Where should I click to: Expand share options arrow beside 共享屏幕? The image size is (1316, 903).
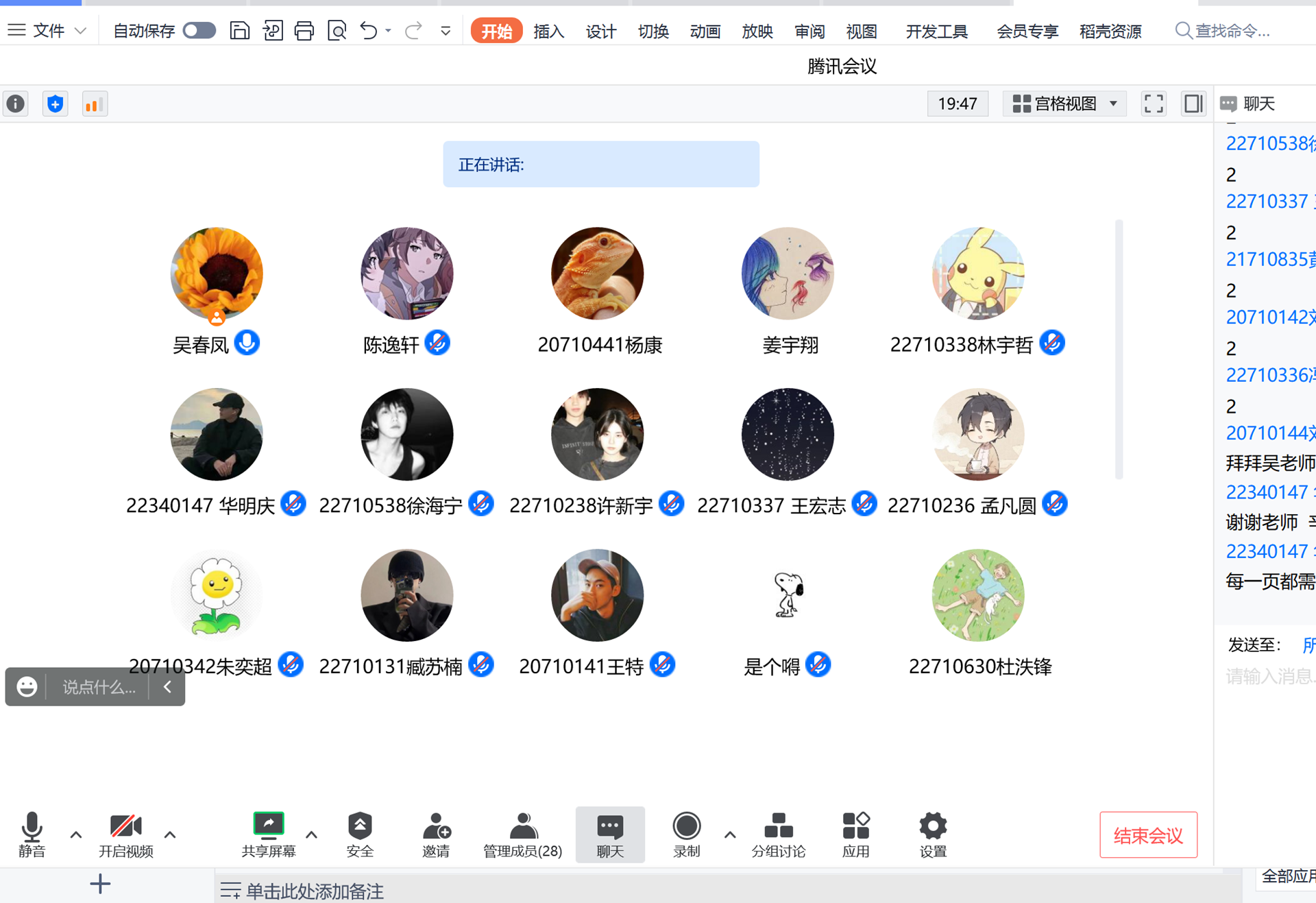pos(311,834)
